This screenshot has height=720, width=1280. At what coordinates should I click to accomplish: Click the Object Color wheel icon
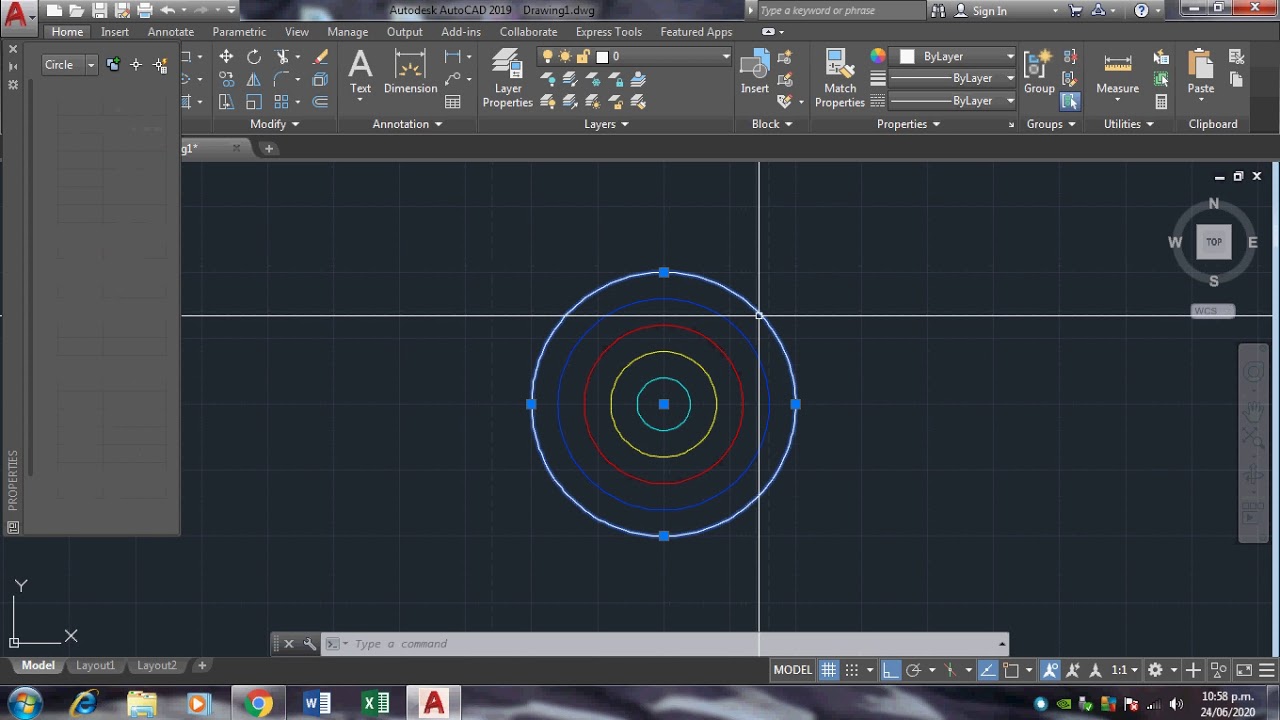[878, 56]
